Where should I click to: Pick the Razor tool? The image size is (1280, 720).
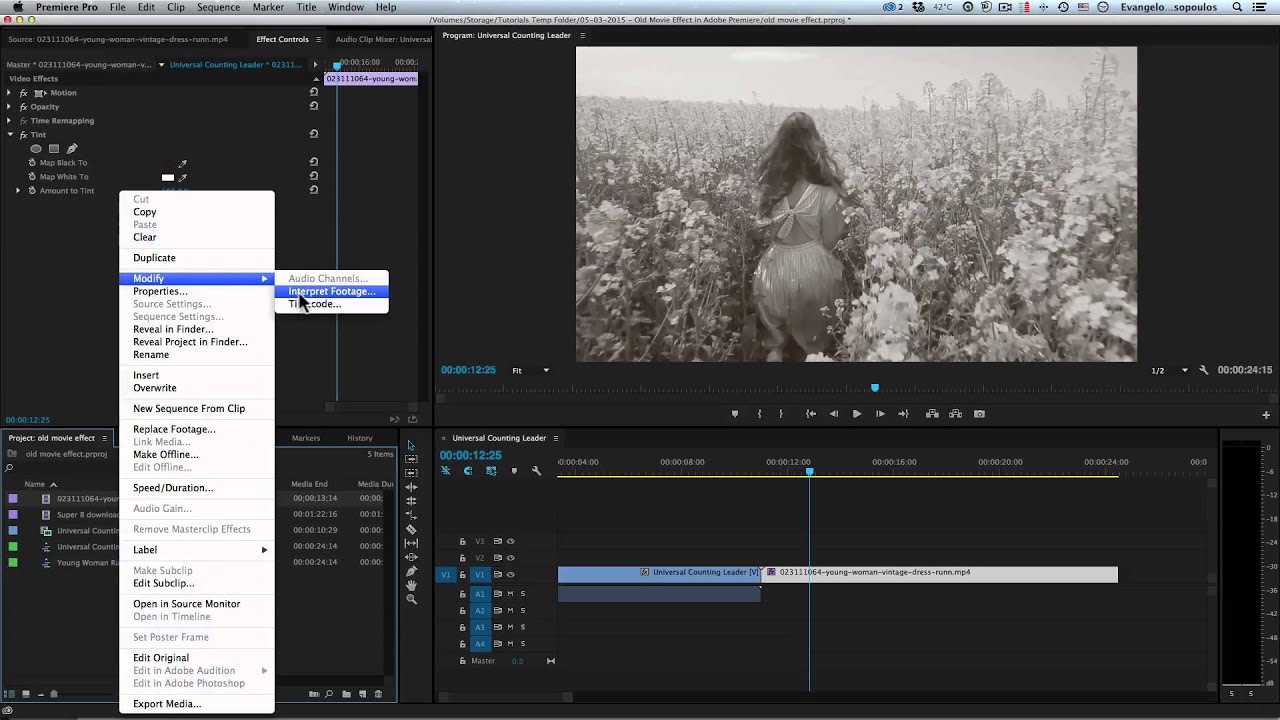pyautogui.click(x=411, y=529)
